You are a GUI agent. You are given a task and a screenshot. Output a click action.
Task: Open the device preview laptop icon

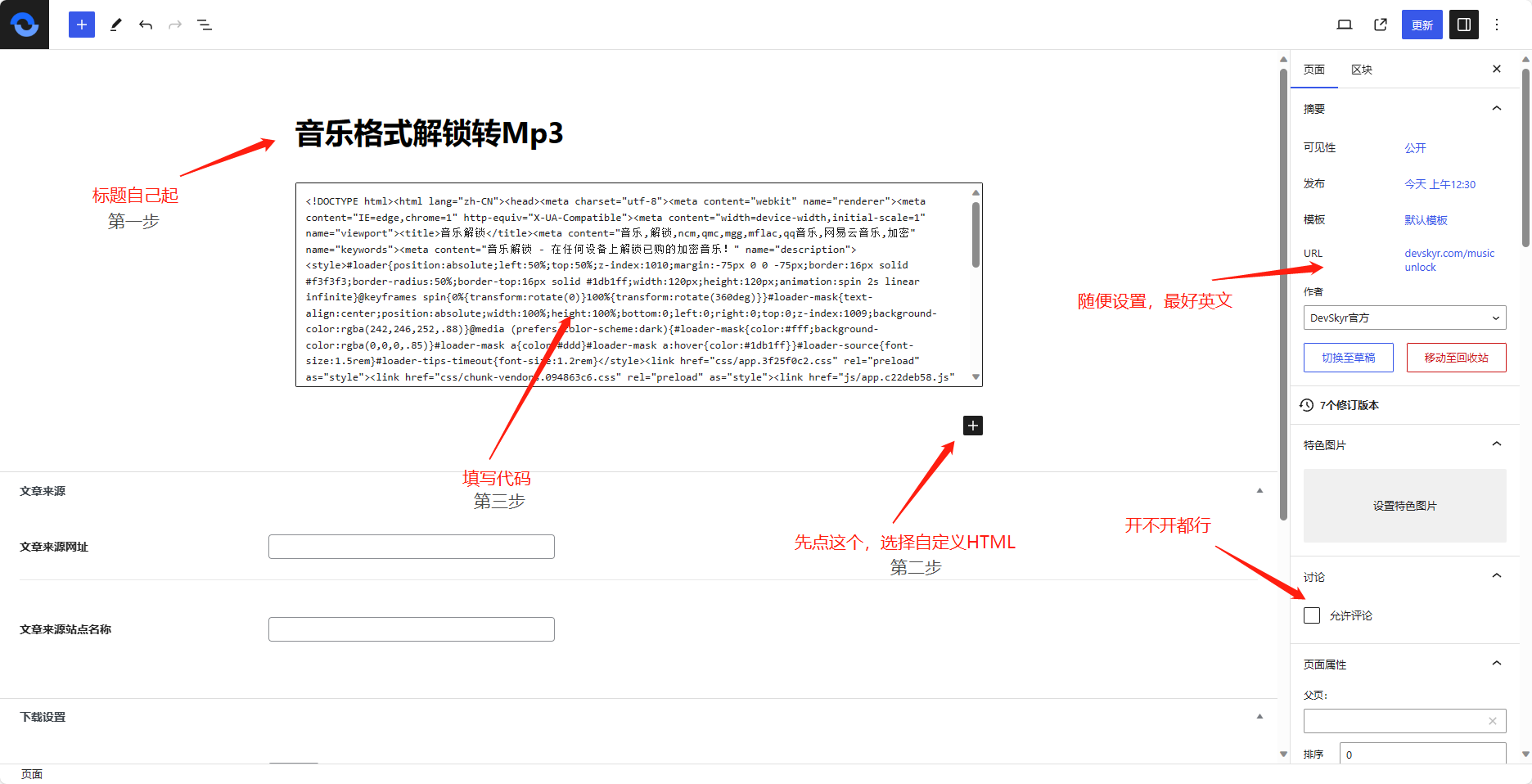(1345, 25)
